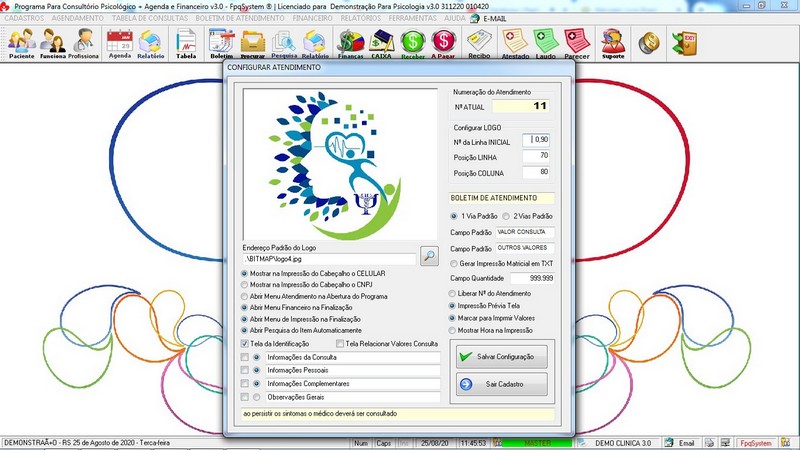This screenshot has height=450, width=800.
Task: Open the Relatório icon next to Pesquisa
Action: pyautogui.click(x=315, y=43)
